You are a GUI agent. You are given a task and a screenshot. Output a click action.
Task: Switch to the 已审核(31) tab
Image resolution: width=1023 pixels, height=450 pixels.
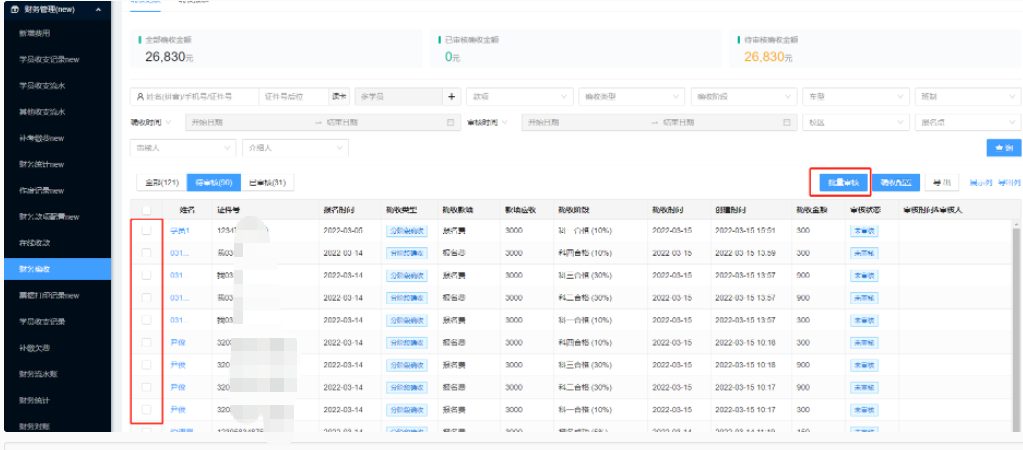point(267,182)
